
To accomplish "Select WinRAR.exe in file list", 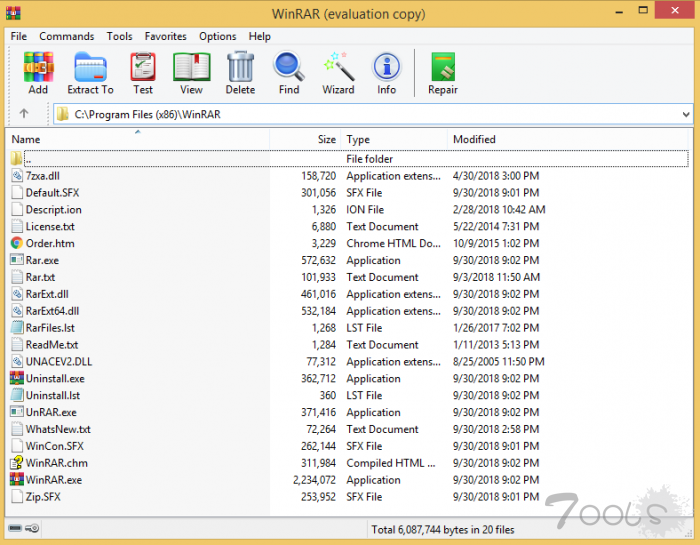I will [53, 480].
